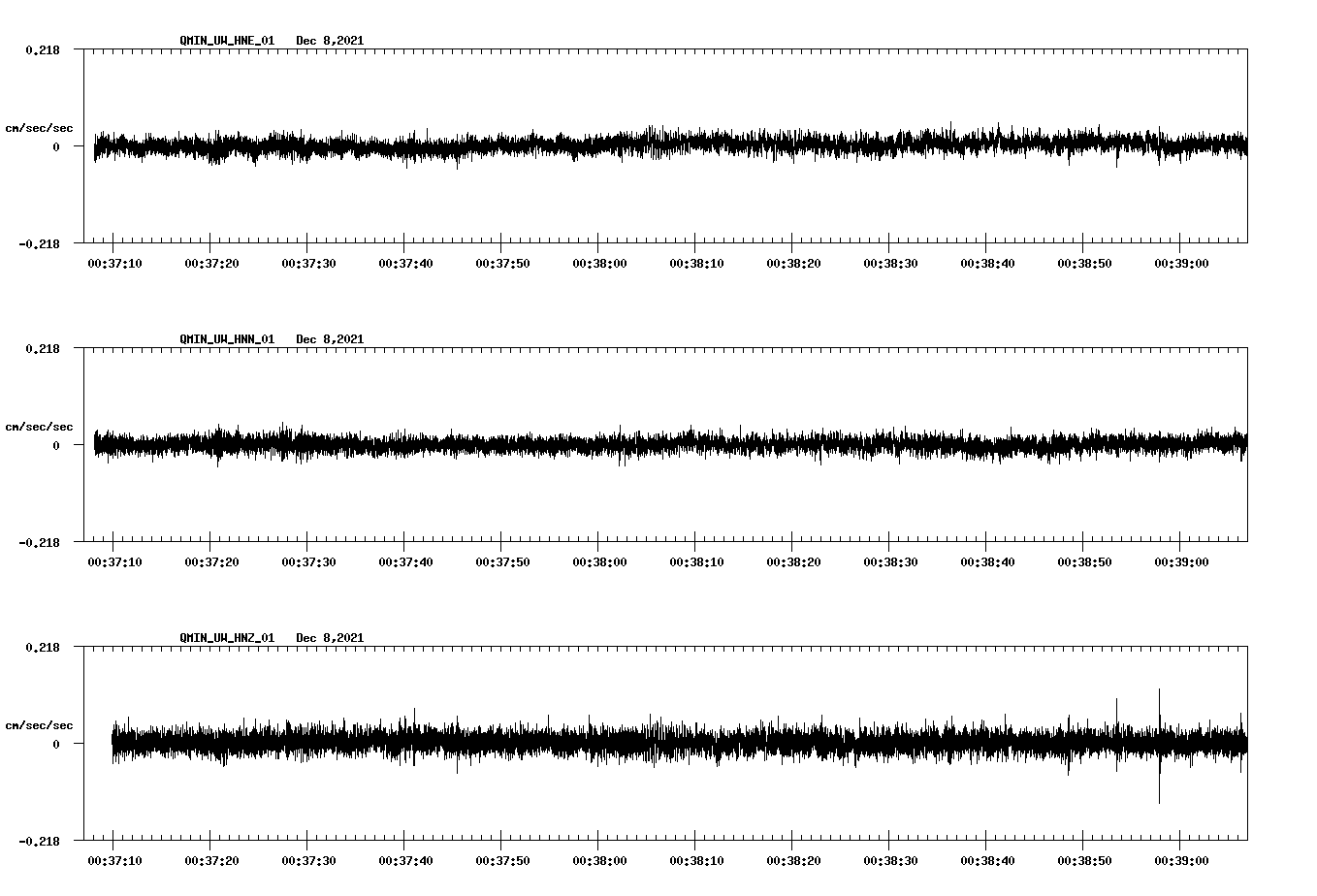Click time label 00:38:40 under HNZ plot

[987, 861]
